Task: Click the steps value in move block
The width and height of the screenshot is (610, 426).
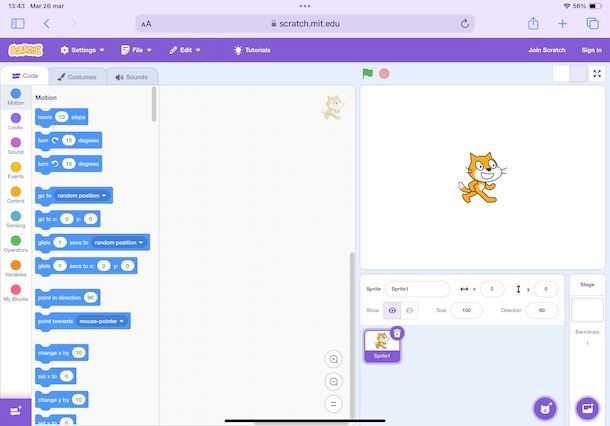Action: point(61,117)
